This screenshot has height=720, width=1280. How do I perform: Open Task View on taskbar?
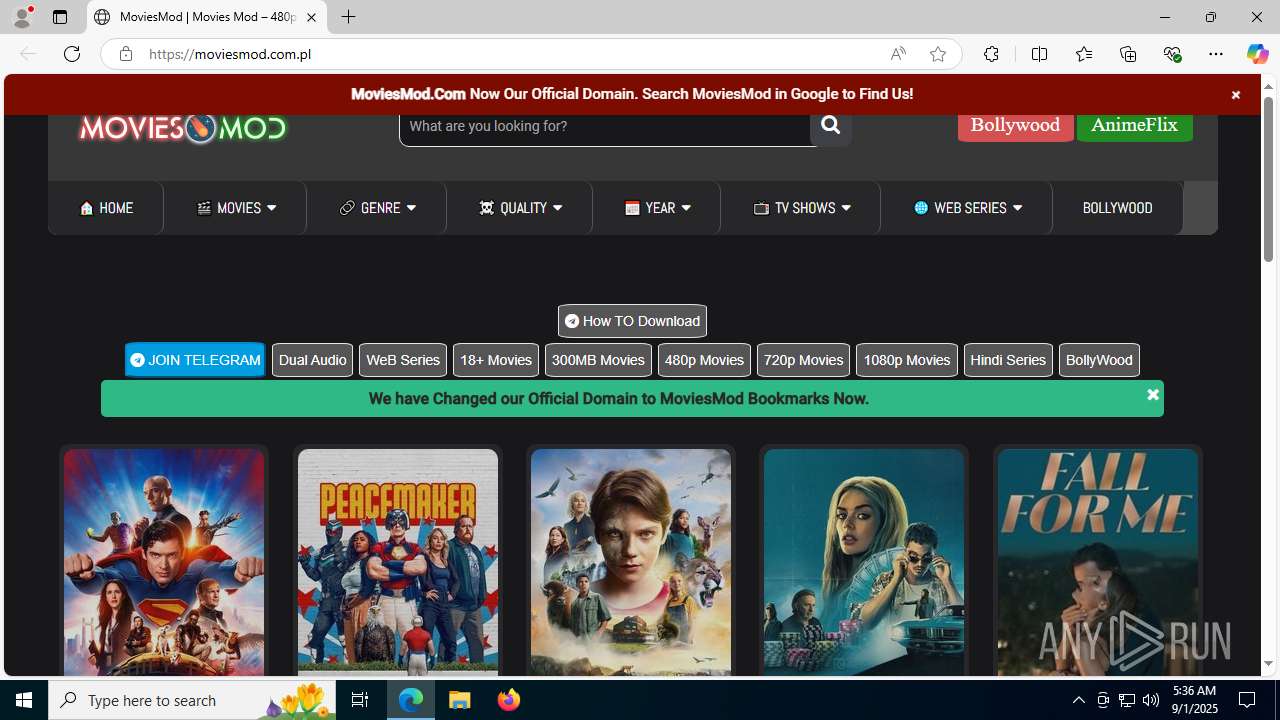tap(360, 700)
